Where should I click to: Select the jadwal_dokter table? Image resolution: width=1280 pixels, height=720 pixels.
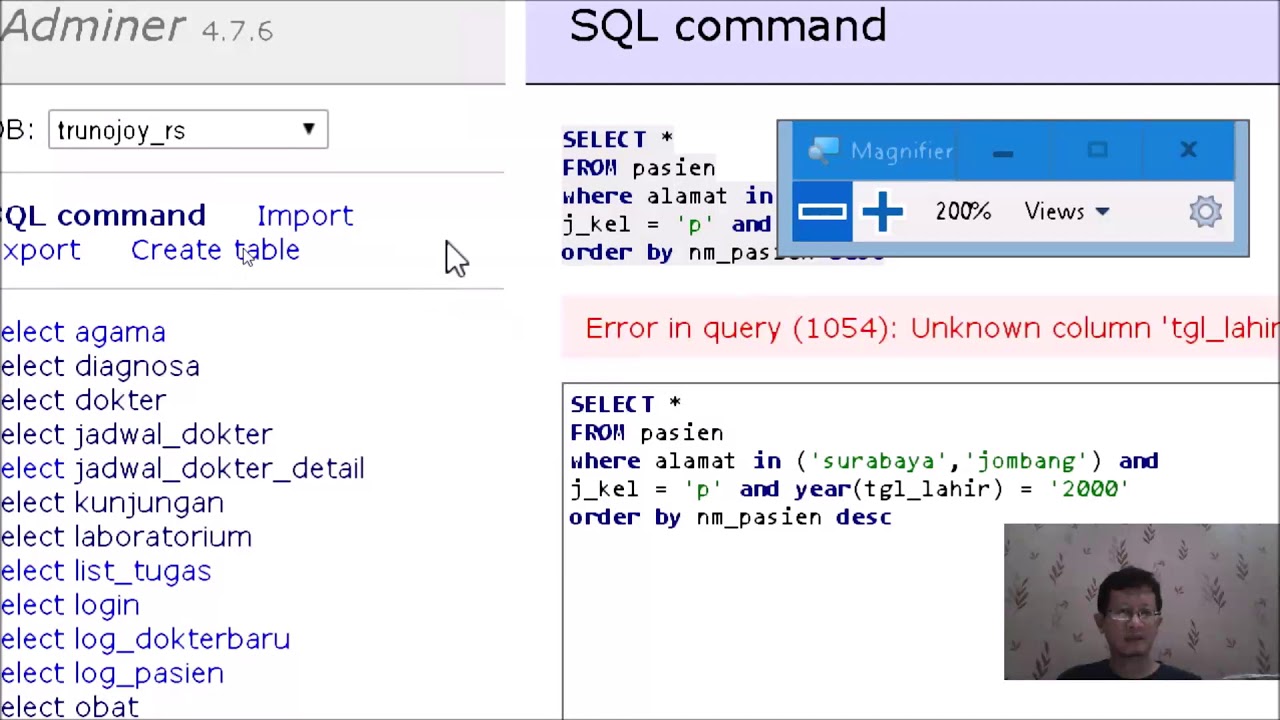[173, 434]
